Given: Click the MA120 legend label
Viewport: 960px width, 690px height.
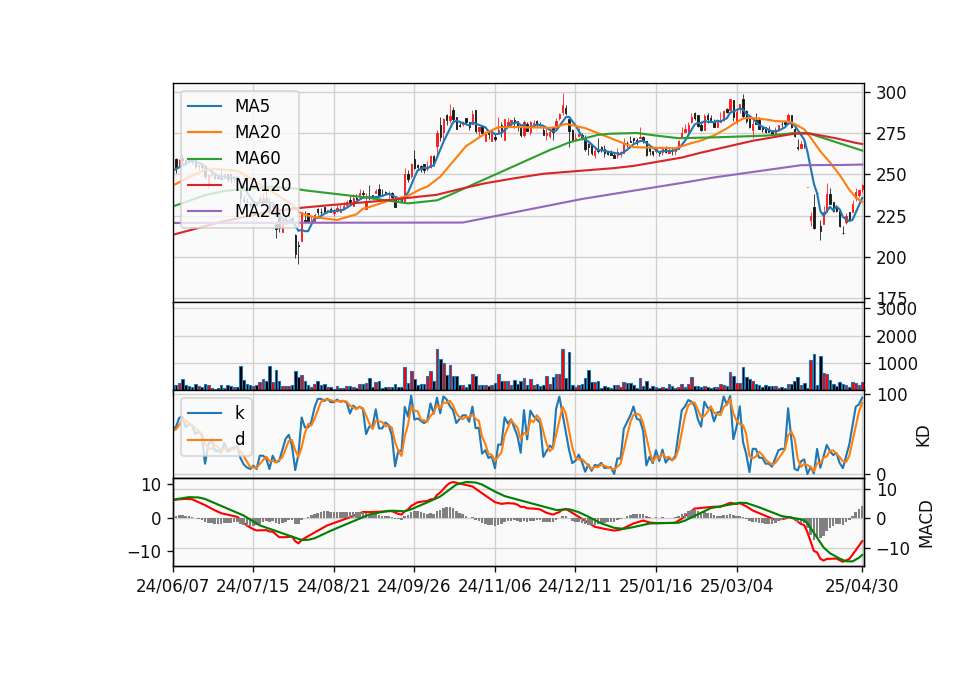Looking at the screenshot, I should click(263, 184).
